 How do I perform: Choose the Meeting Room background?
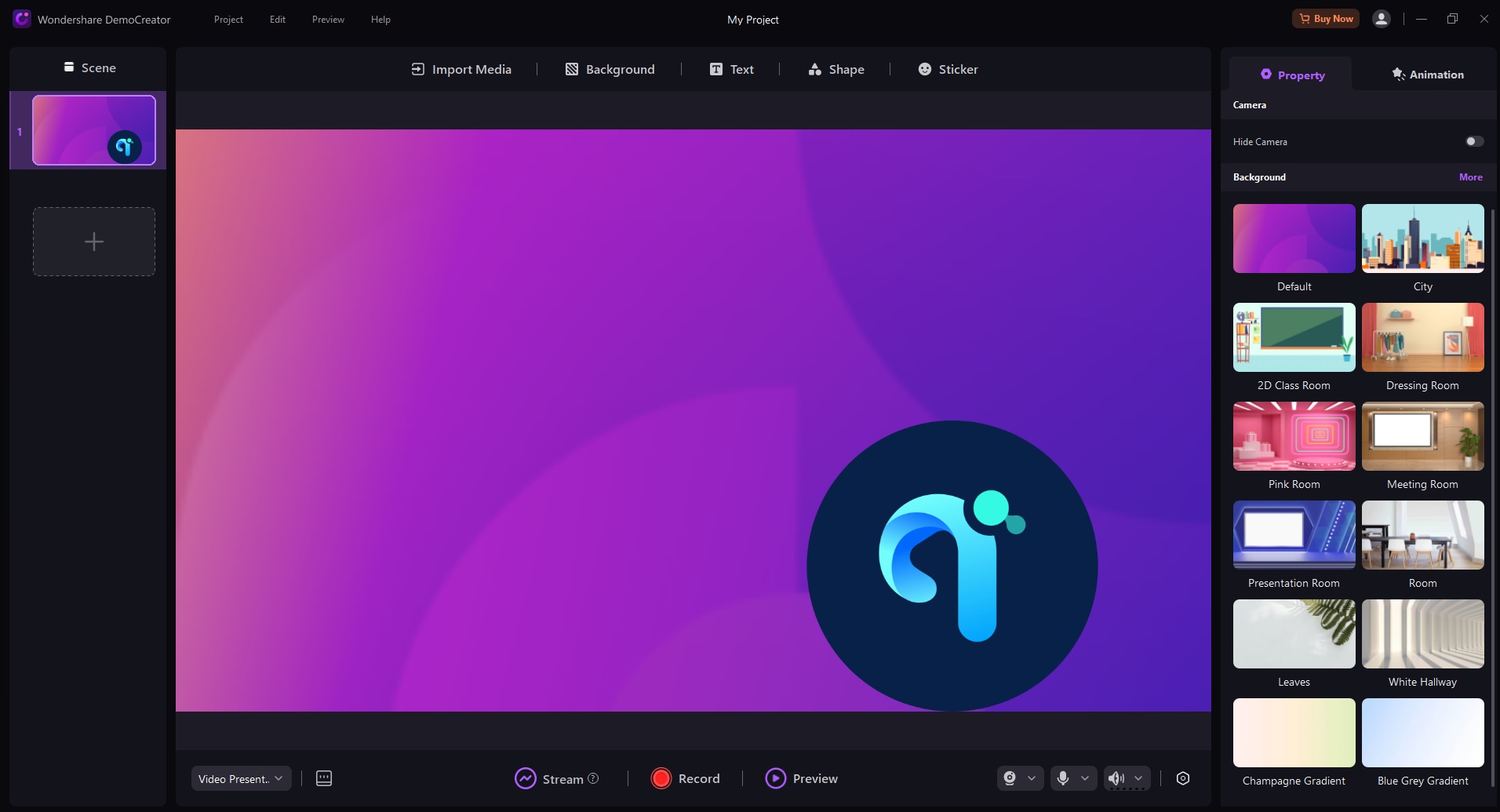pyautogui.click(x=1423, y=436)
